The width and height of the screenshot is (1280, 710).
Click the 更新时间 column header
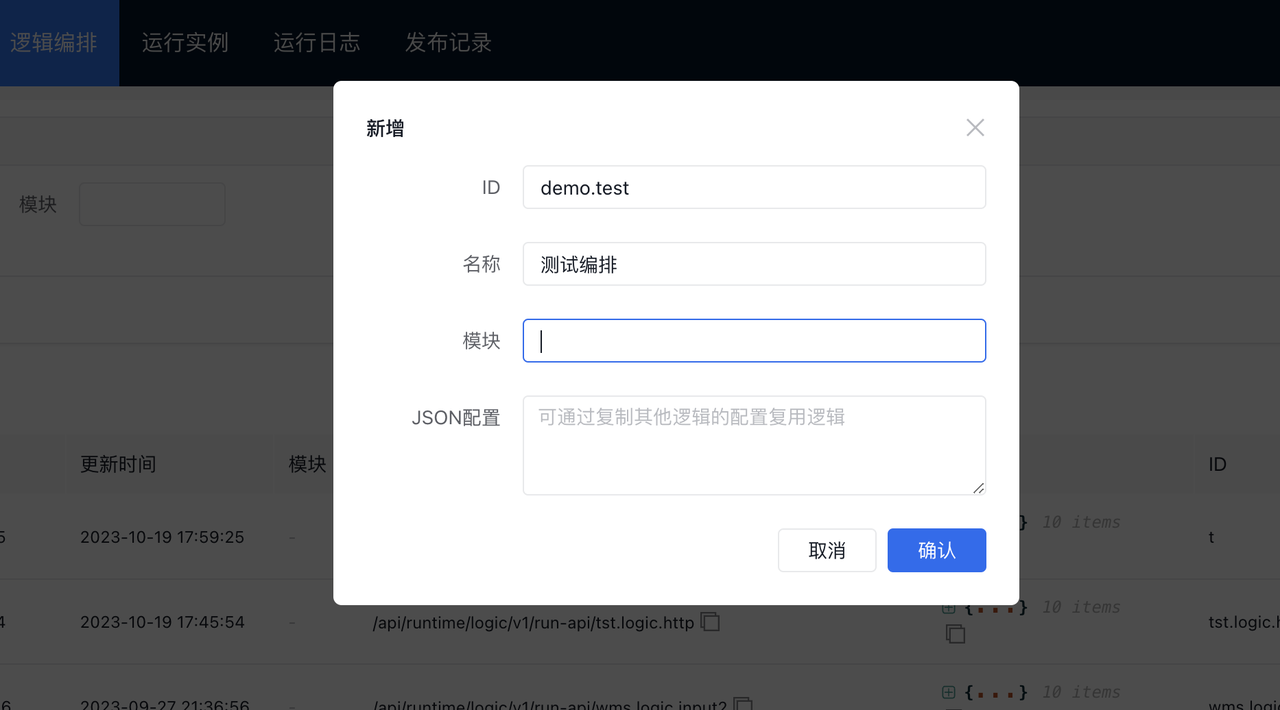click(x=118, y=464)
